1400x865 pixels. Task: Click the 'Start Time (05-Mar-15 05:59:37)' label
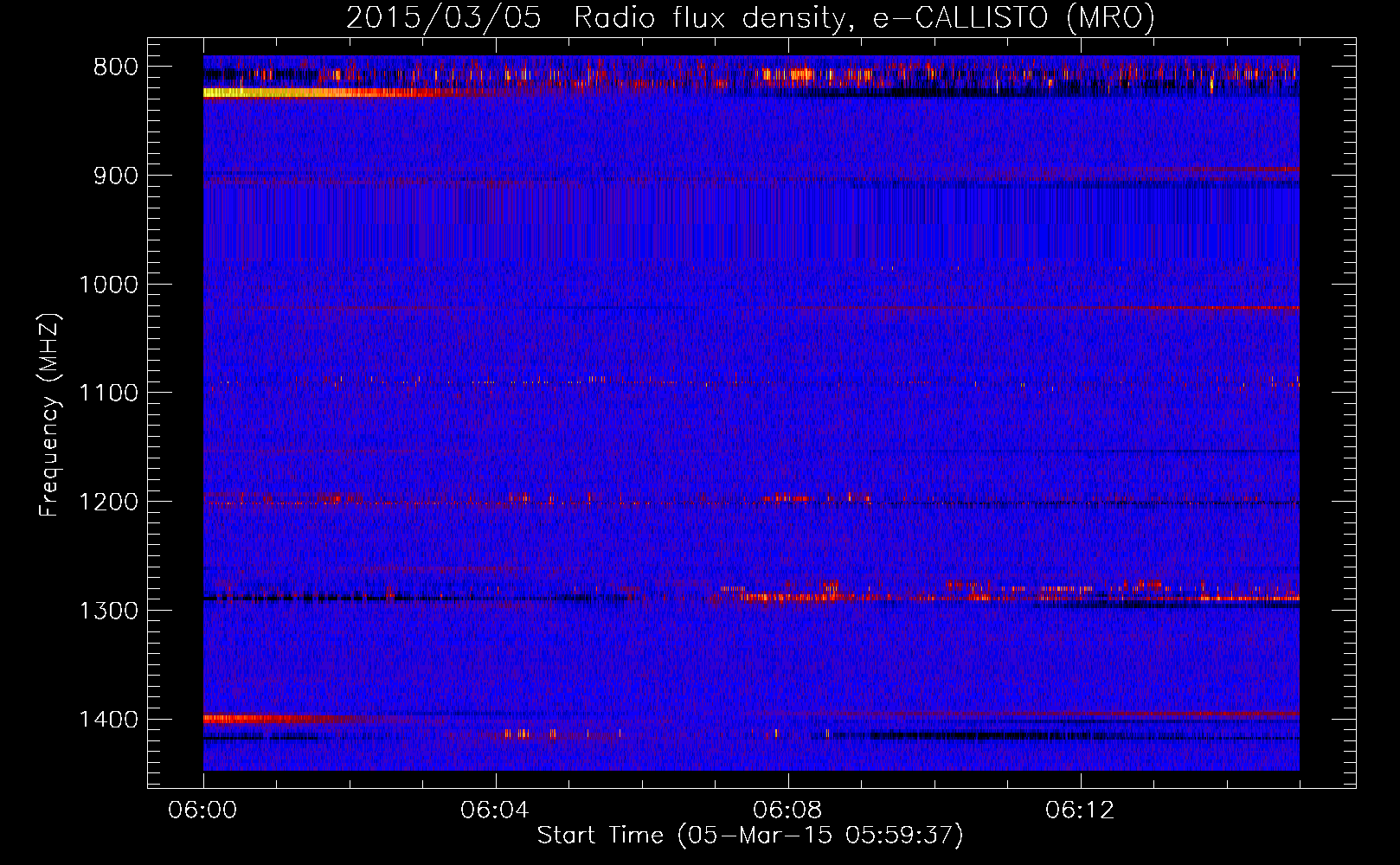749,836
